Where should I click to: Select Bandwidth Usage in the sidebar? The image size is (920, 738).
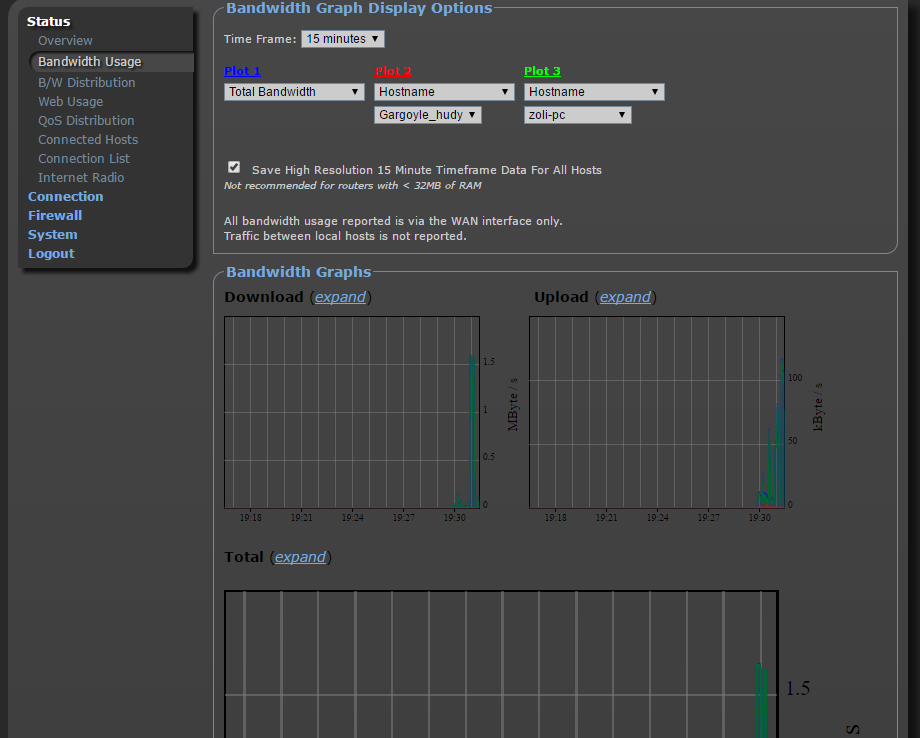[90, 62]
